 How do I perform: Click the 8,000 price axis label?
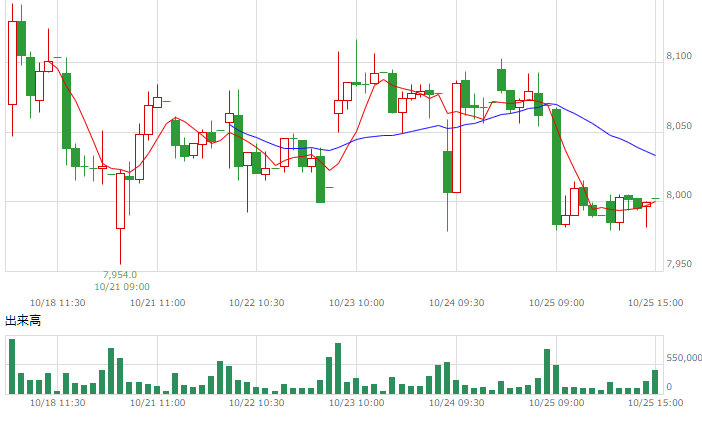679,195
